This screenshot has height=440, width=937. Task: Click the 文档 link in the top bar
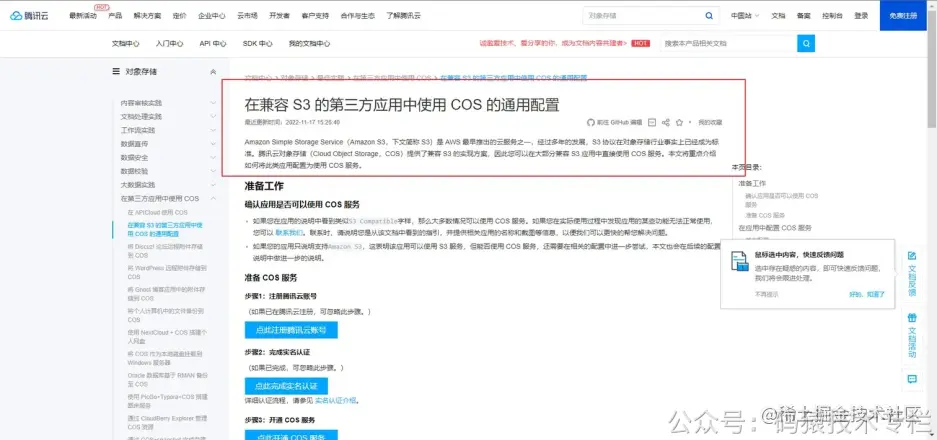778,16
